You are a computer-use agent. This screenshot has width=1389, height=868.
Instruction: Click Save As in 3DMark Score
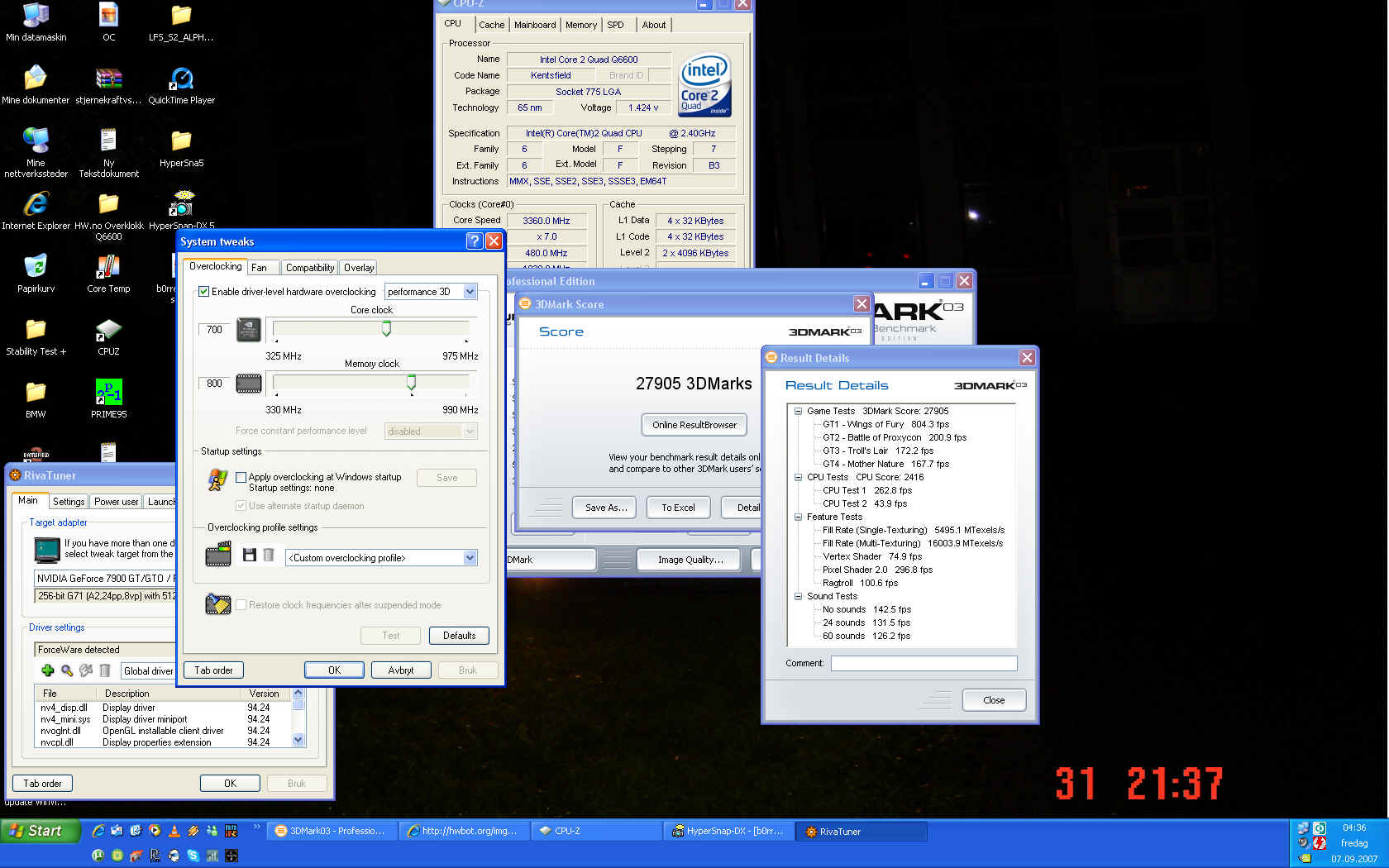pyautogui.click(x=604, y=508)
